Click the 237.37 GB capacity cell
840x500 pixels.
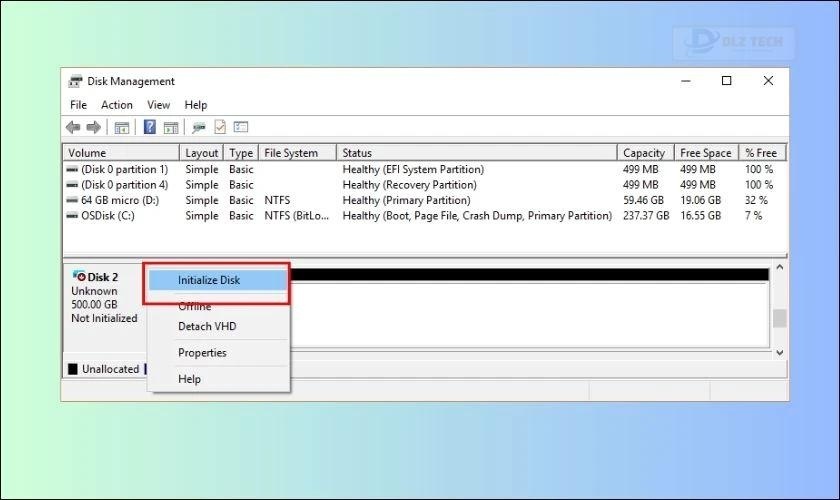(x=646, y=216)
